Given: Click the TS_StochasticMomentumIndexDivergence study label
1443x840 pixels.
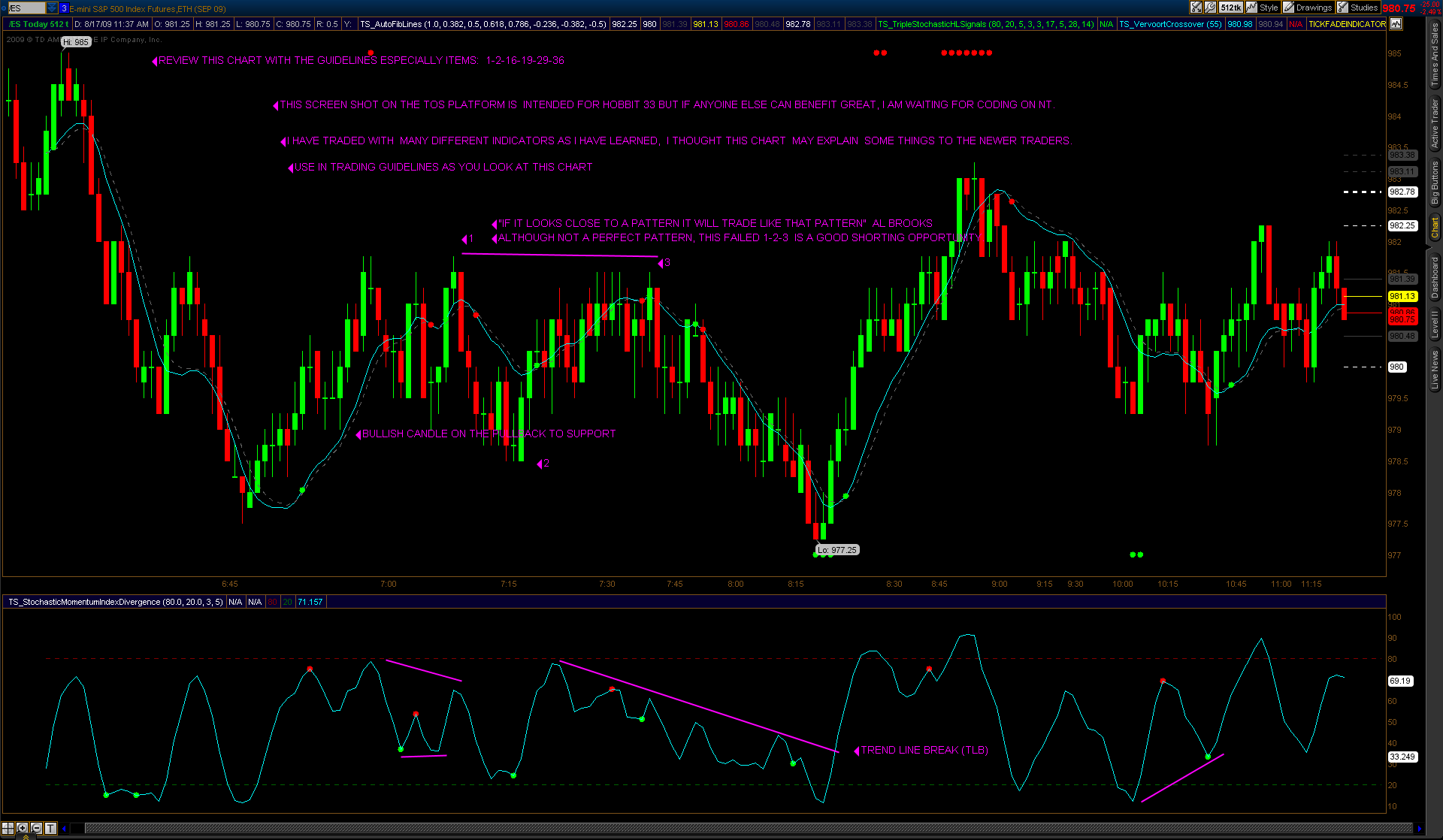Looking at the screenshot, I should click(x=116, y=602).
